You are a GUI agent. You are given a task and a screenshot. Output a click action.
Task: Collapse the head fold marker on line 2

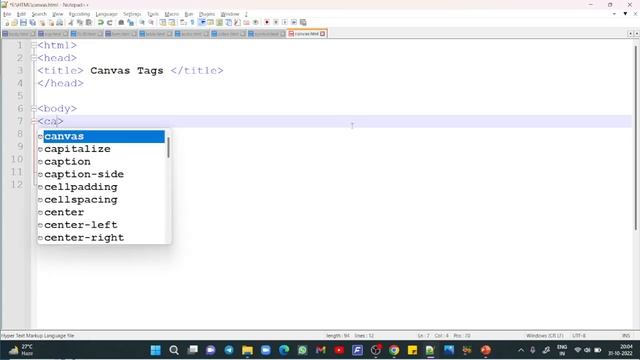click(34, 58)
